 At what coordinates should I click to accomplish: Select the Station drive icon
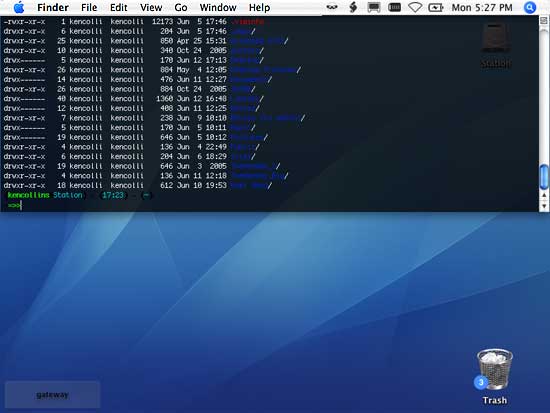point(496,45)
